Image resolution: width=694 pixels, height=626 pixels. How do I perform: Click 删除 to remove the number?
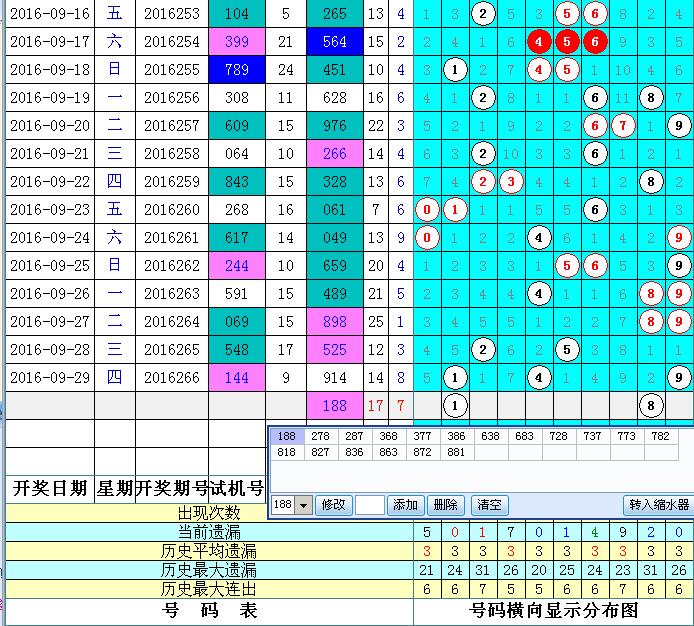pos(445,505)
